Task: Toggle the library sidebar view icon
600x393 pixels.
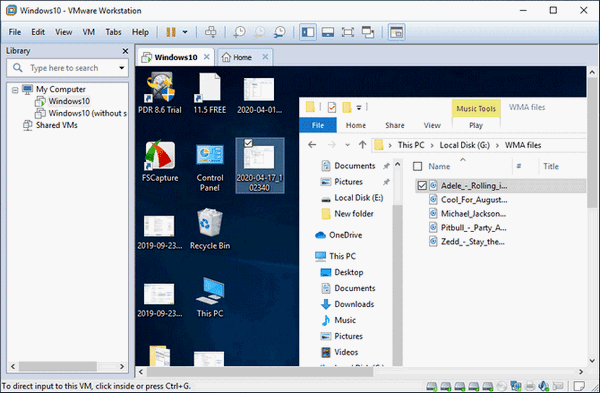Action: click(x=308, y=32)
